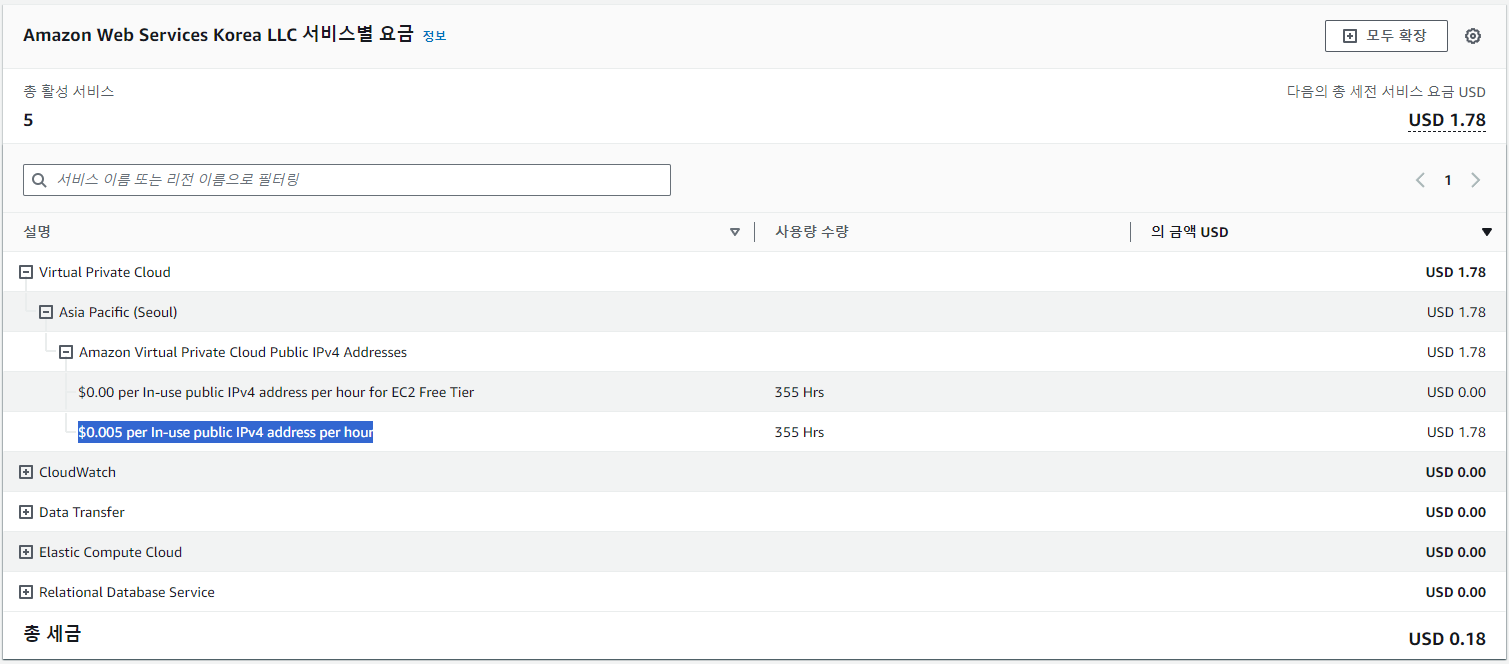This screenshot has height=664, width=1509.
Task: Go to the next page with the right chevron
Action: click(x=1476, y=180)
